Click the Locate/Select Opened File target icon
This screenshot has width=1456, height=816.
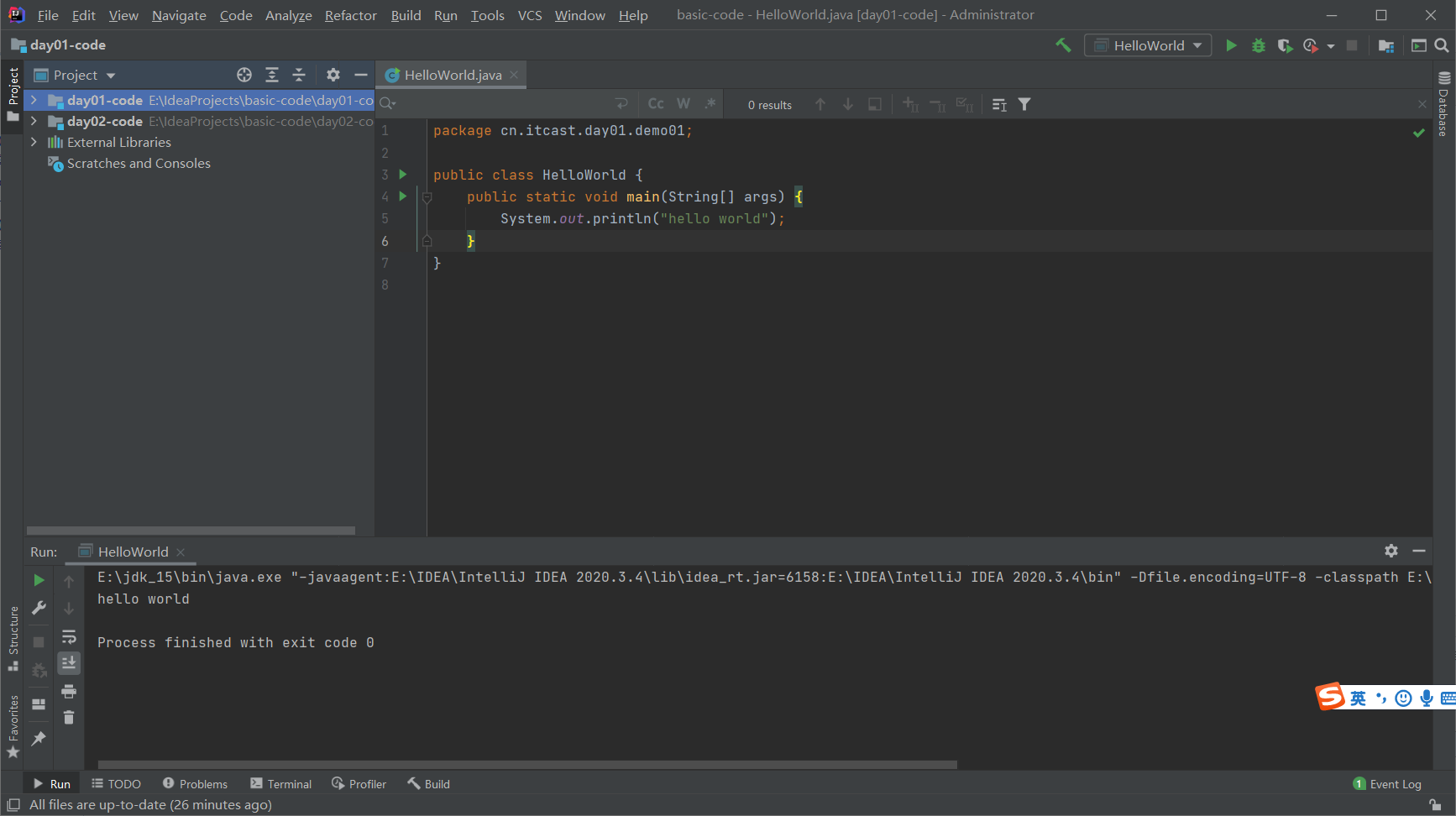coord(244,75)
